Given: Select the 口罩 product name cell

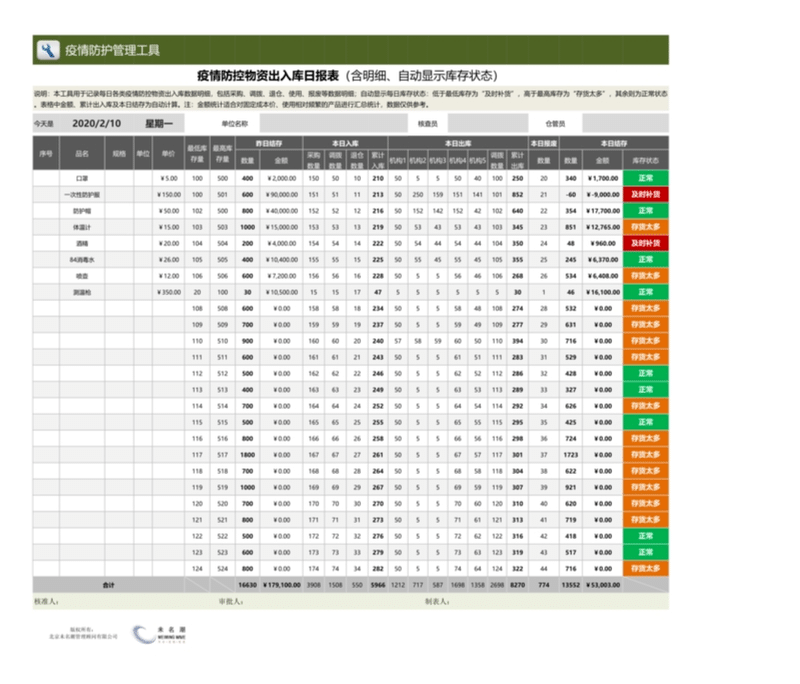Looking at the screenshot, I should (82, 179).
